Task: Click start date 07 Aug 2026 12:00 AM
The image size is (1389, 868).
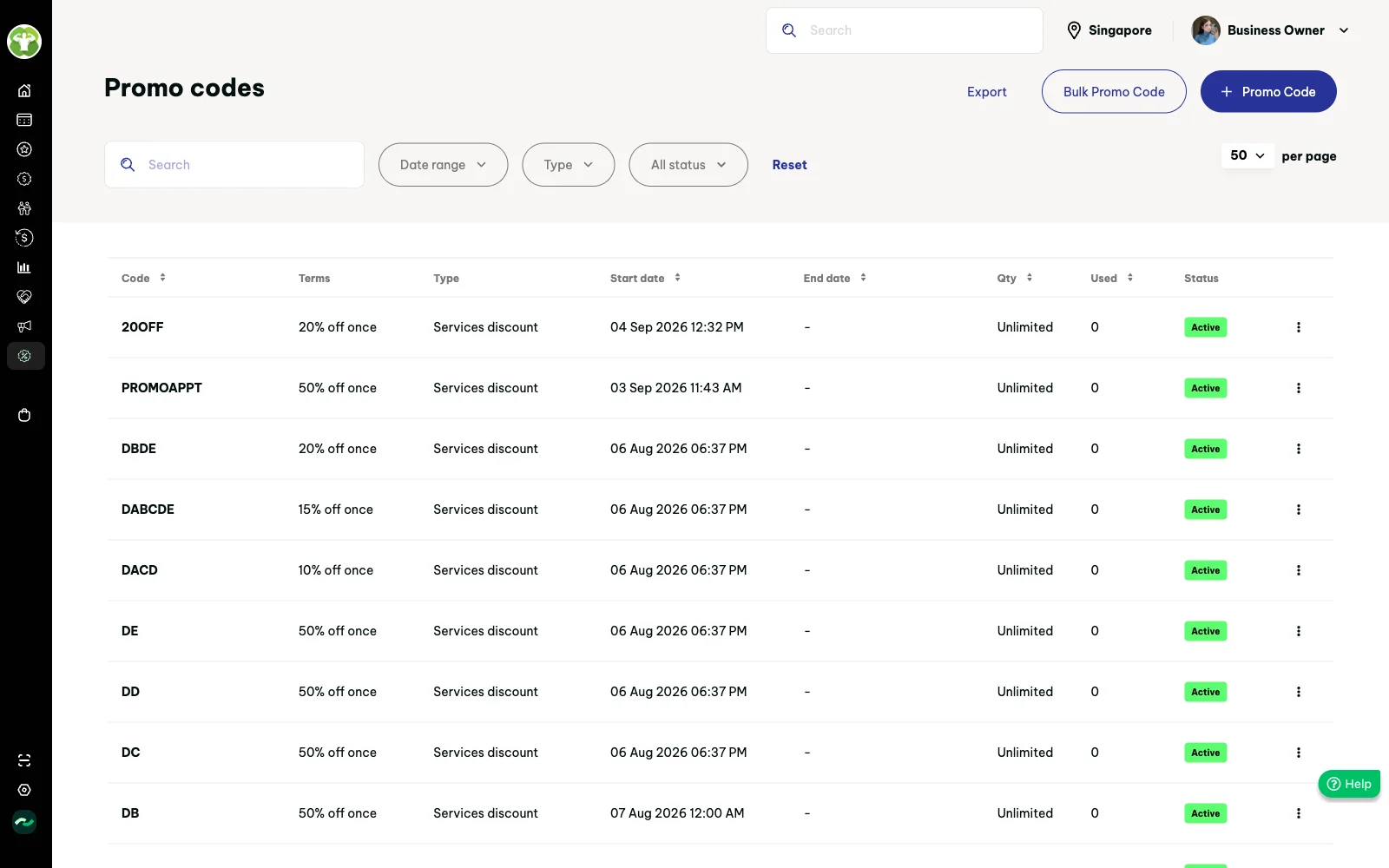Action: (677, 813)
